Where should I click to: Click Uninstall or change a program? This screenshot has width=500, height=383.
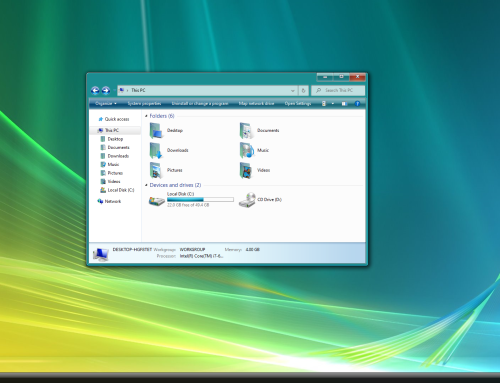pyautogui.click(x=200, y=104)
